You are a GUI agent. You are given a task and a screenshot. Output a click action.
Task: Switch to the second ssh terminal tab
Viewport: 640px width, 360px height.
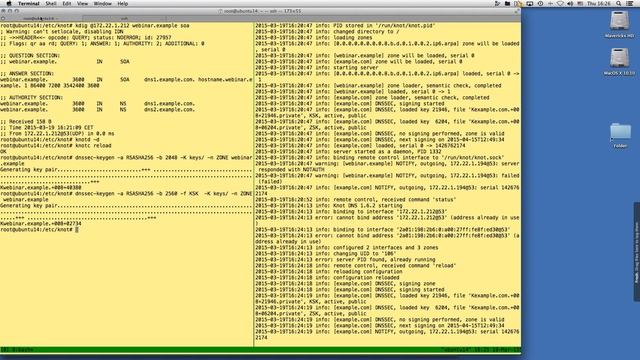pyautogui.click(x=124, y=18)
